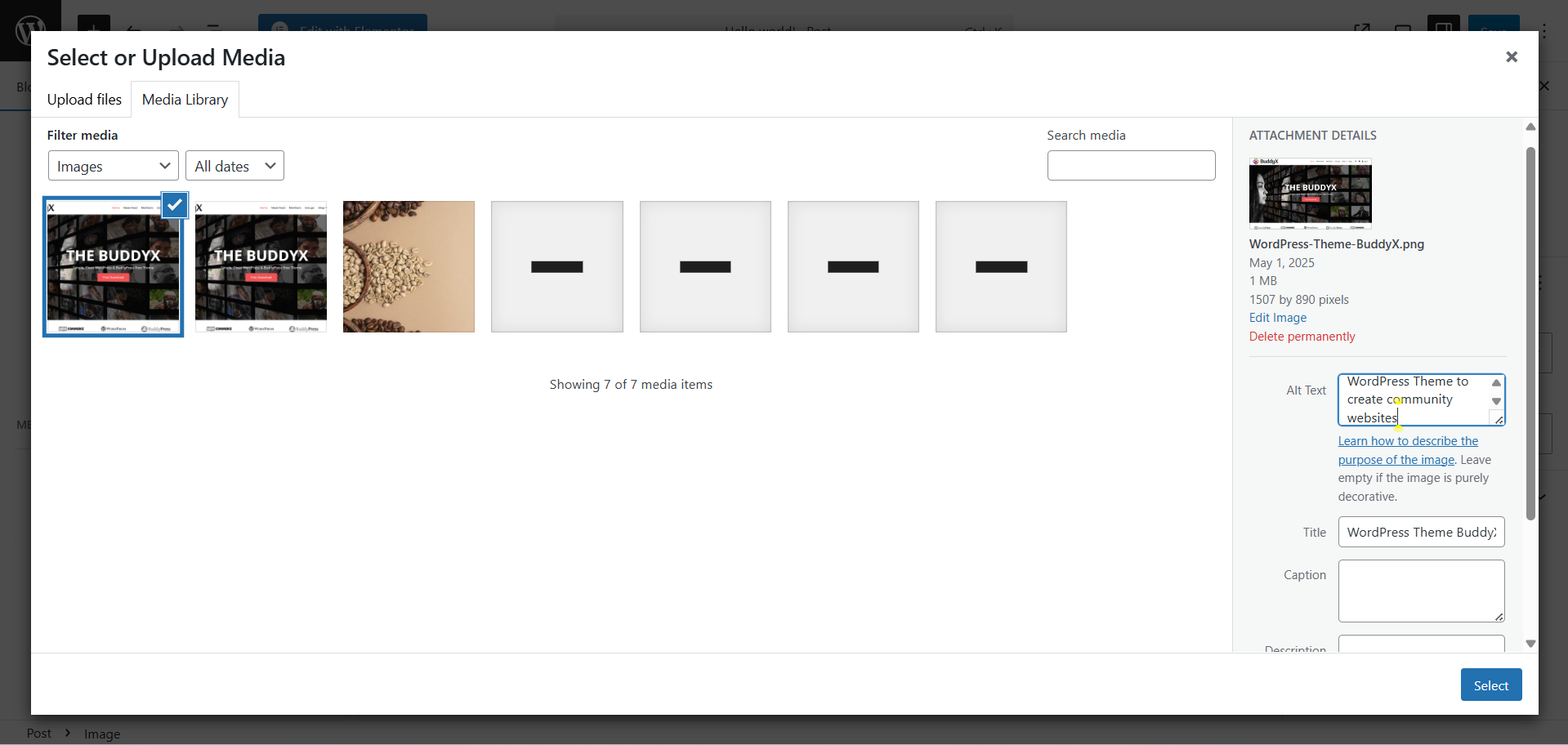Screen dimensions: 1568x745
Task: Select the first grey placeholder thumbnail
Action: (x=557, y=266)
